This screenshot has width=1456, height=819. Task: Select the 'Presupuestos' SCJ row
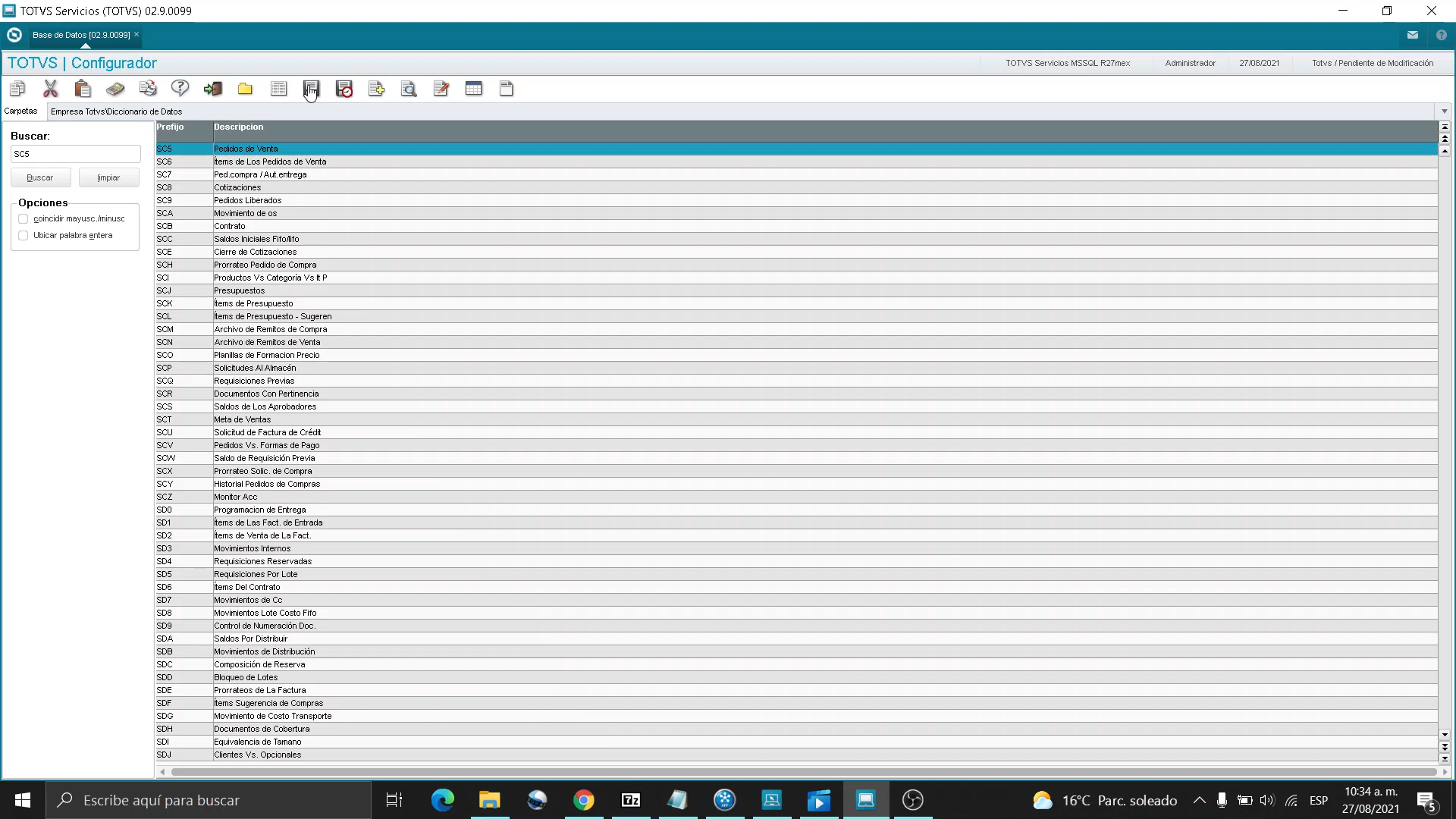pos(796,290)
